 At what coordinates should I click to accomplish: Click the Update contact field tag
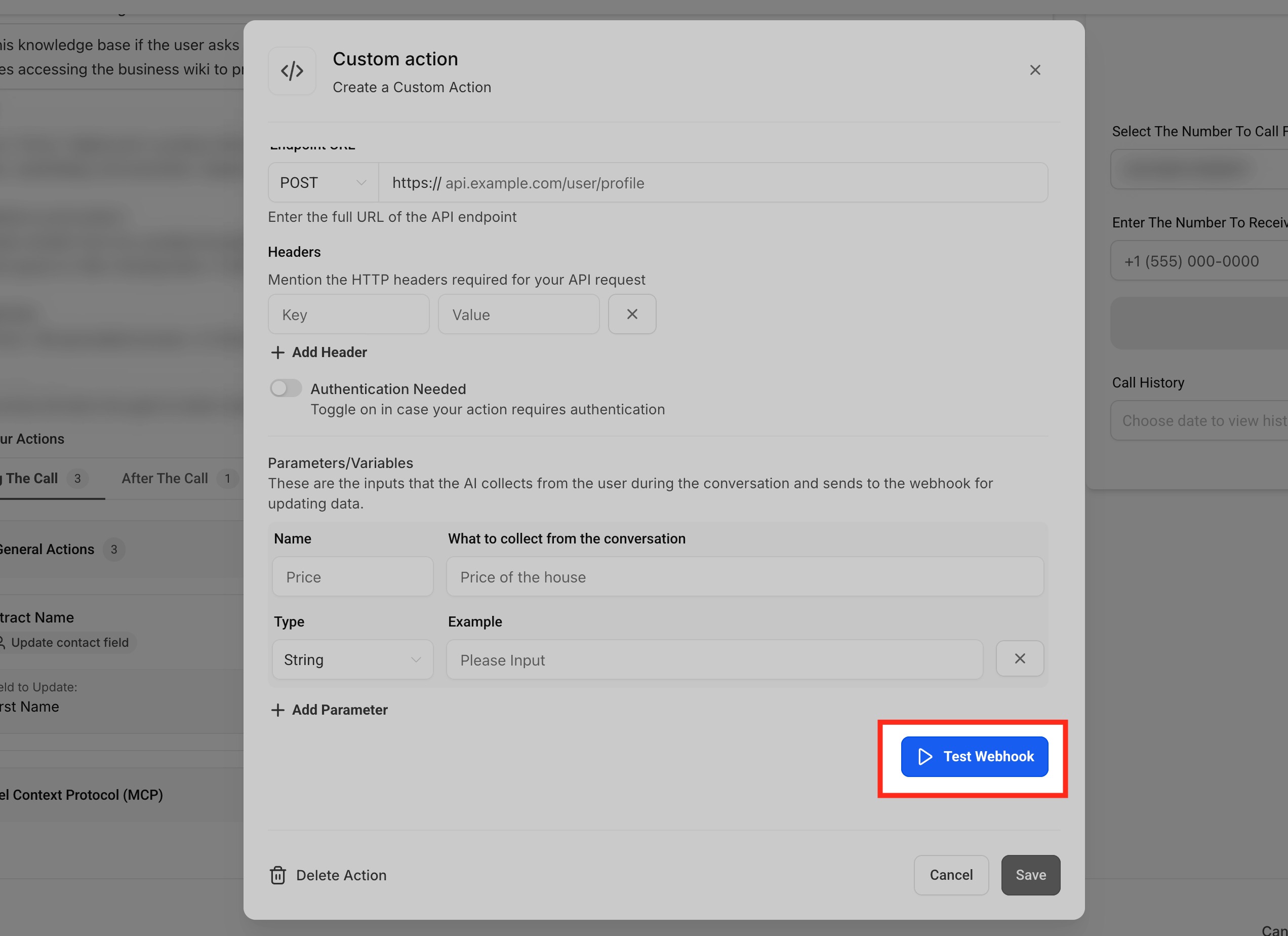coord(69,642)
